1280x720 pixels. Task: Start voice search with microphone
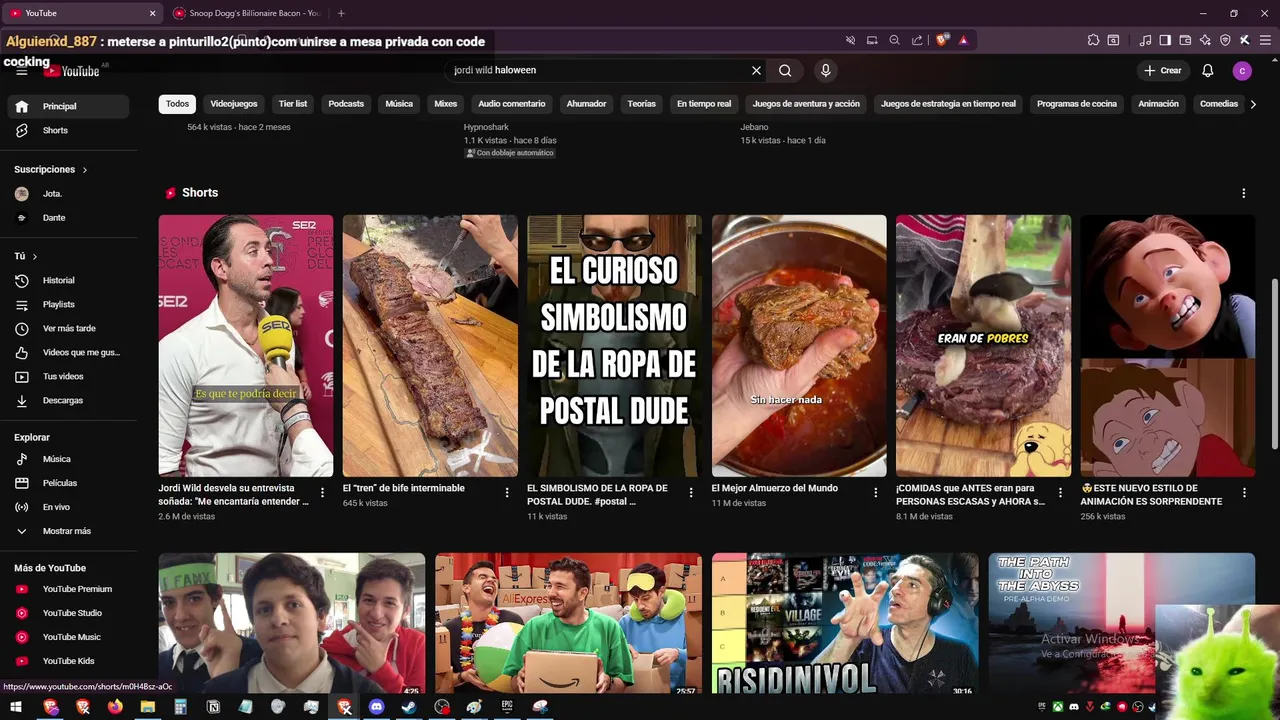[825, 70]
